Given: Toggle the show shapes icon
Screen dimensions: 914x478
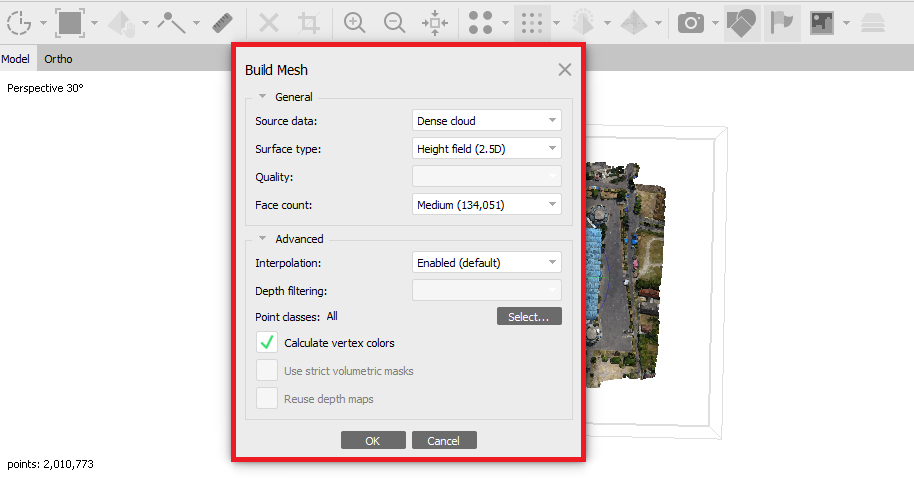Looking at the screenshot, I should (742, 23).
